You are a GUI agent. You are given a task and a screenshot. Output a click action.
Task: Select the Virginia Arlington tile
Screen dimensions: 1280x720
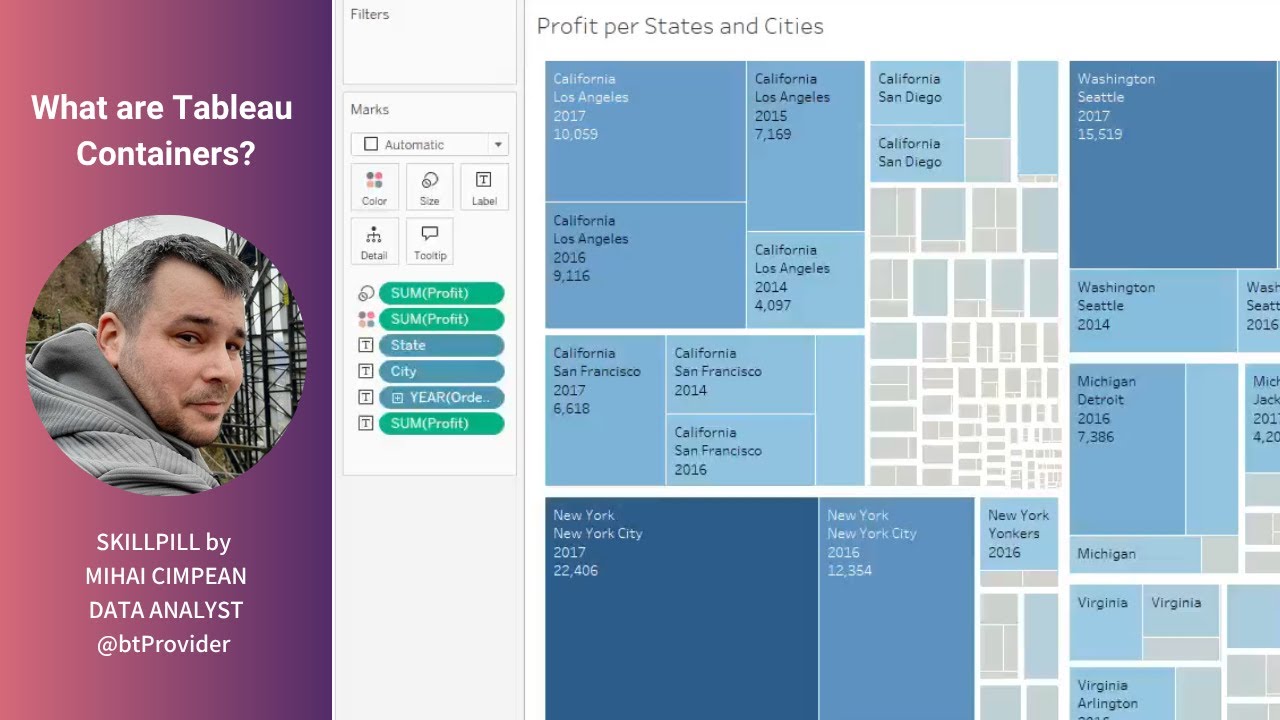click(x=1121, y=694)
